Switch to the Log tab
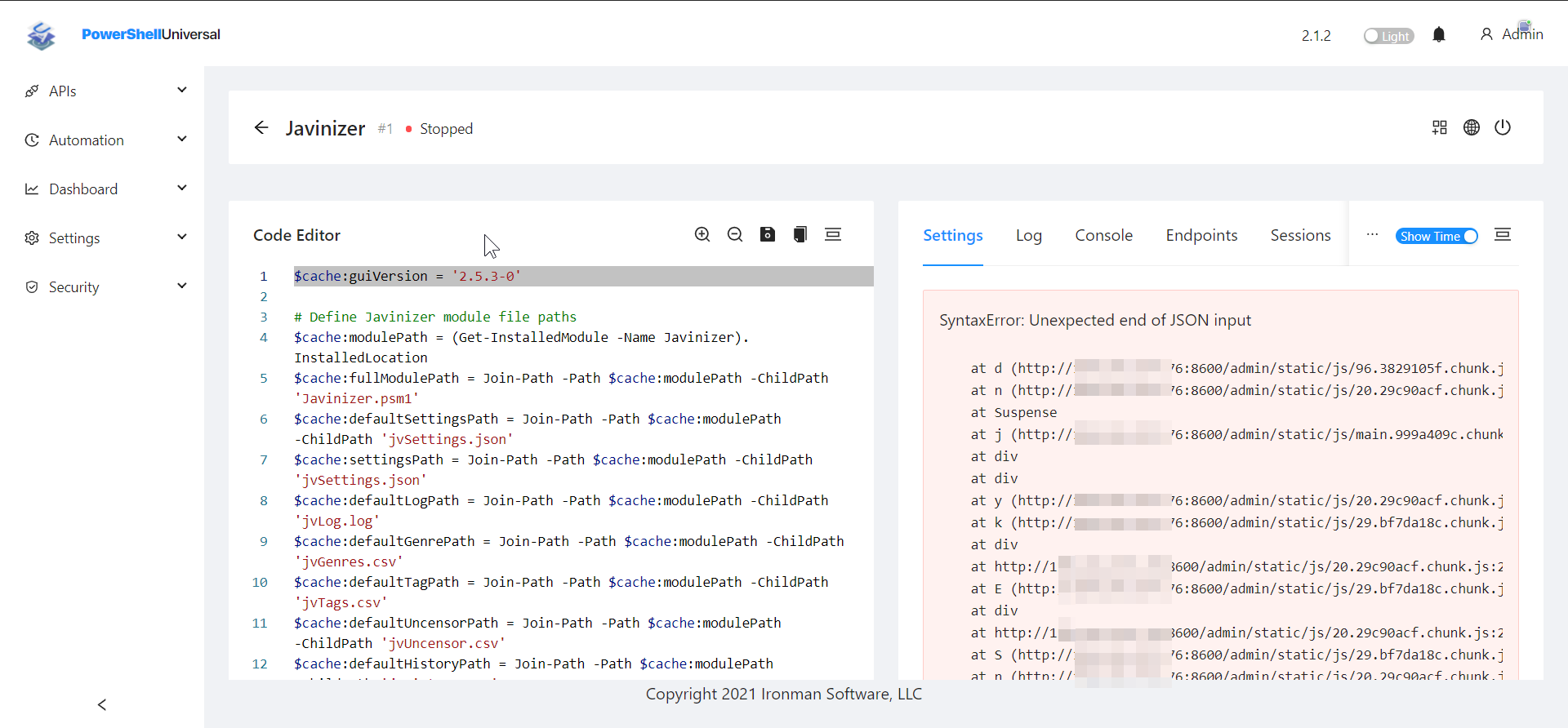The image size is (1568, 728). [1029, 235]
